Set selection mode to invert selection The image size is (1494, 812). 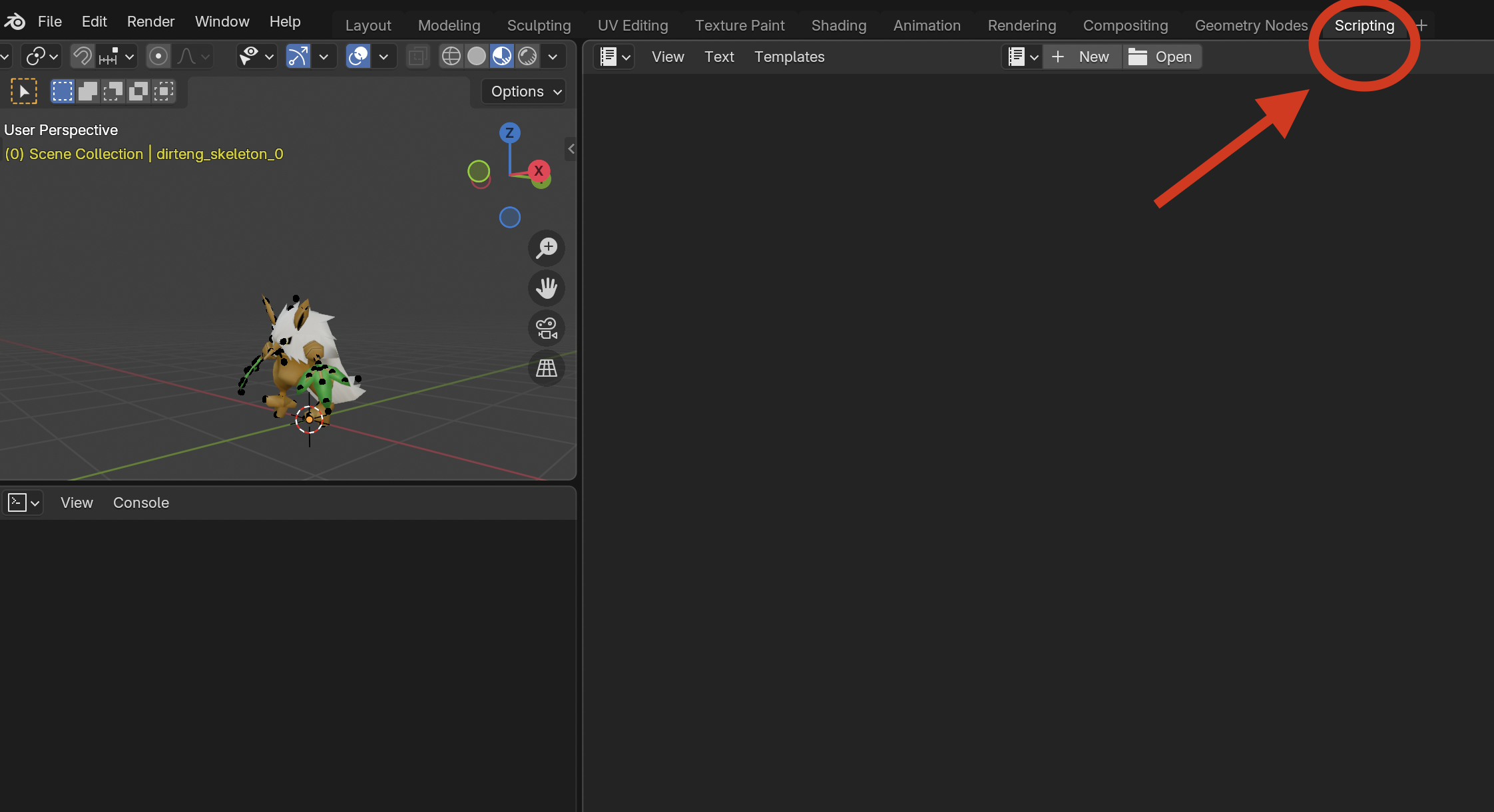[138, 91]
